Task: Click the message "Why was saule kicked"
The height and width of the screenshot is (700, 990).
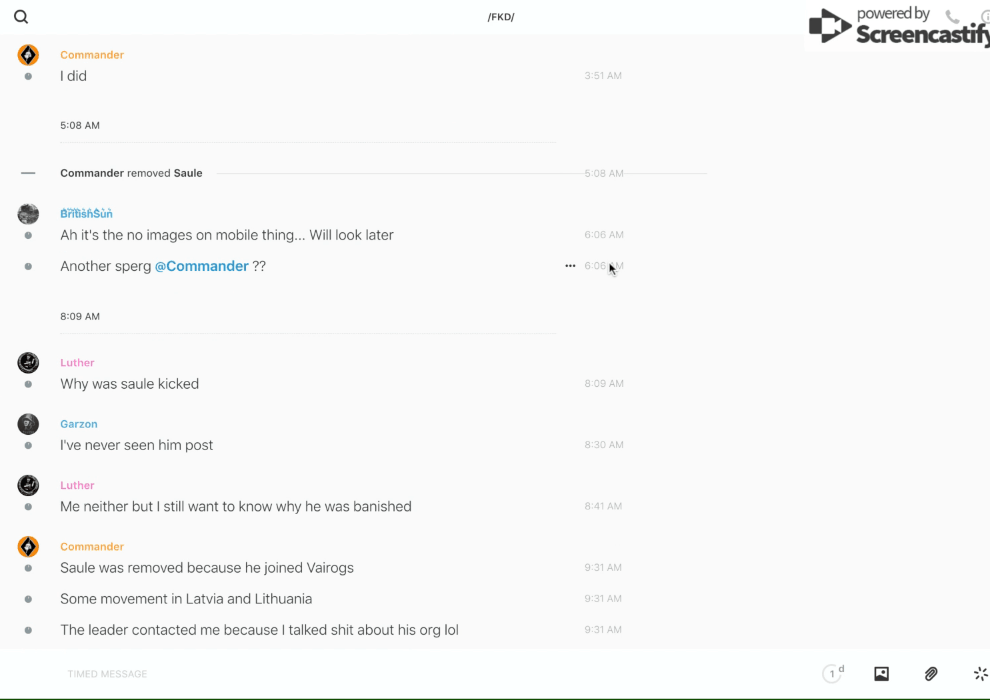Action: (129, 384)
